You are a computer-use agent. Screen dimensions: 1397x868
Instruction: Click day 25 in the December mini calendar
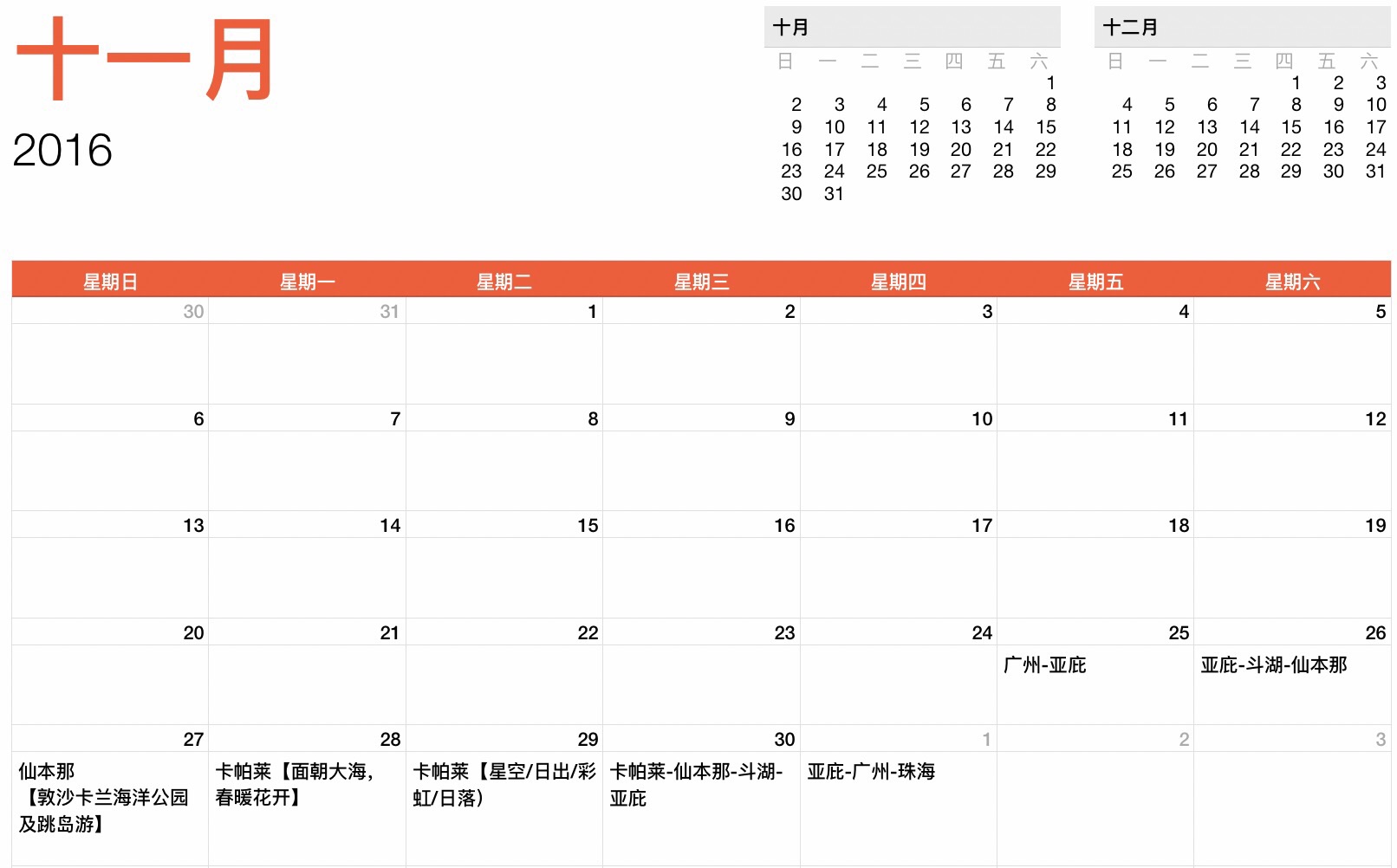click(1121, 172)
